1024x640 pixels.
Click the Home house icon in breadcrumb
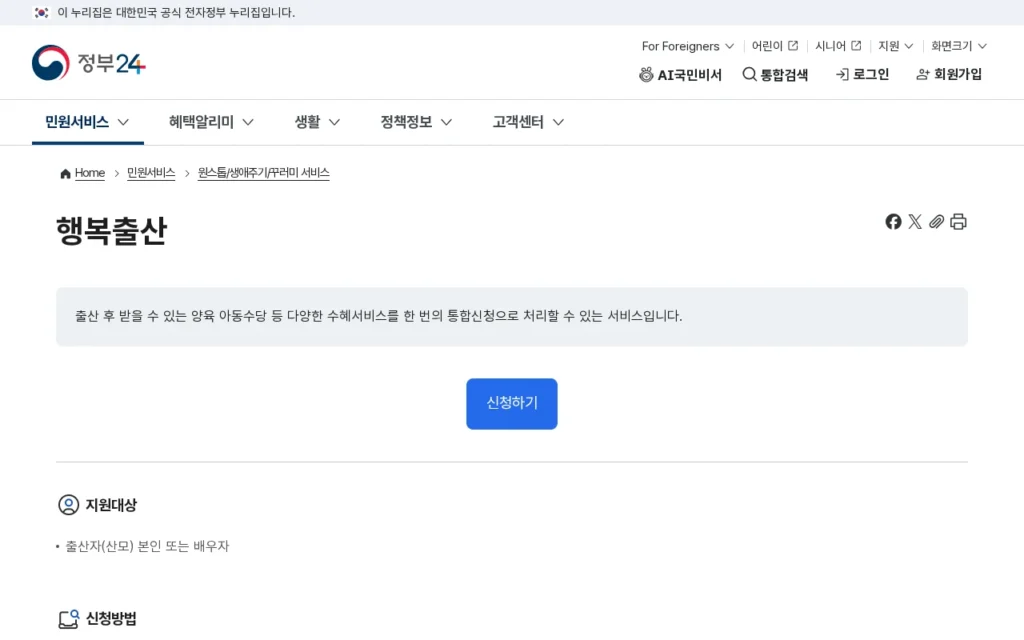(x=65, y=173)
